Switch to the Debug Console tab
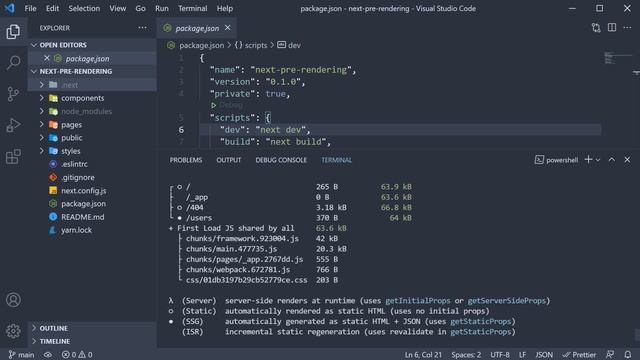640x360 pixels. (281, 160)
